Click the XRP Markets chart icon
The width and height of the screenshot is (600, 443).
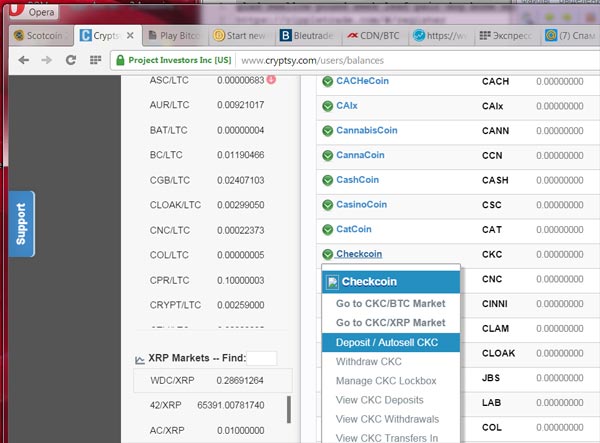[x=140, y=360]
